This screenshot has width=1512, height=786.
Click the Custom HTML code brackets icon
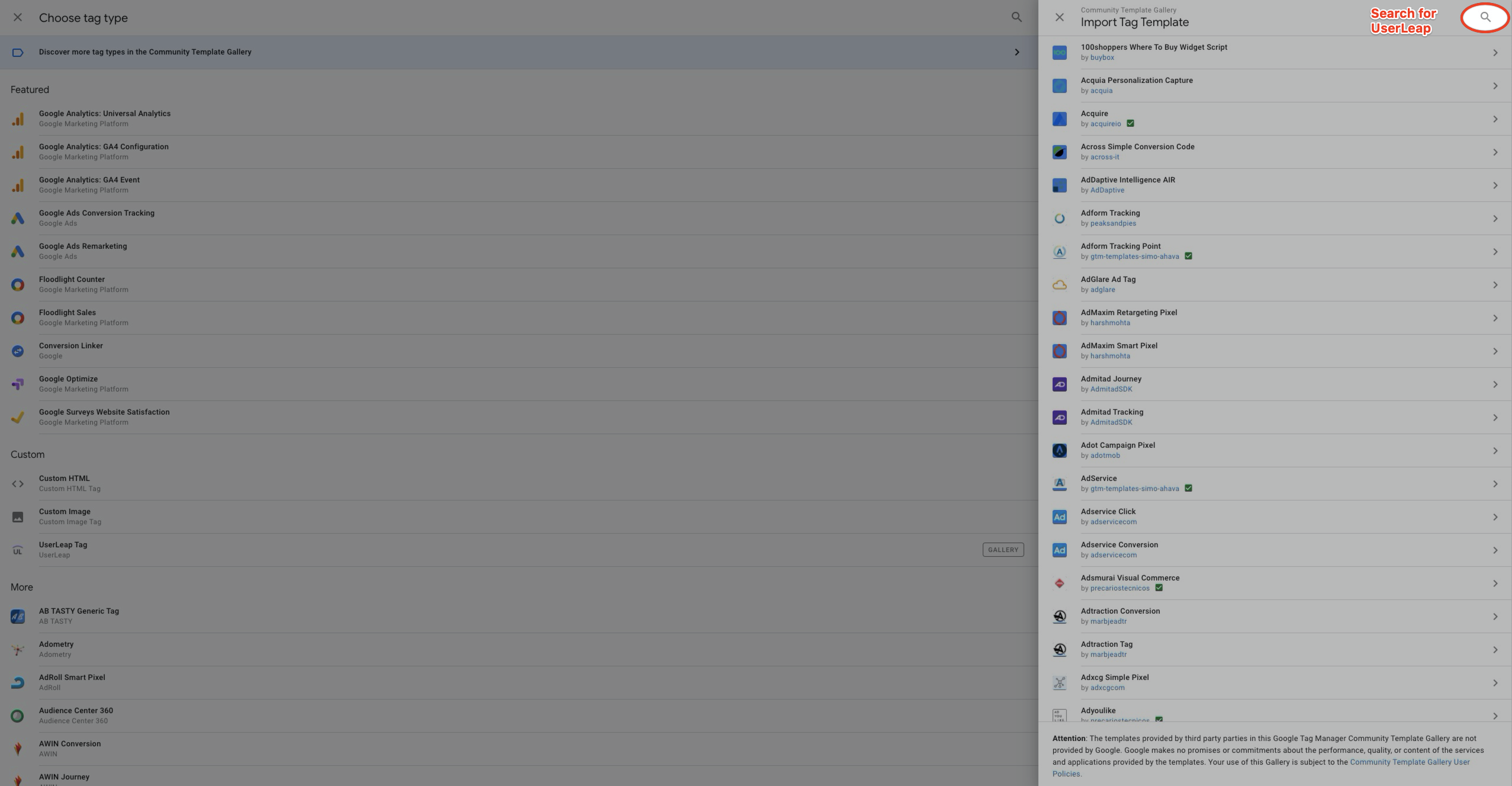pyautogui.click(x=18, y=484)
